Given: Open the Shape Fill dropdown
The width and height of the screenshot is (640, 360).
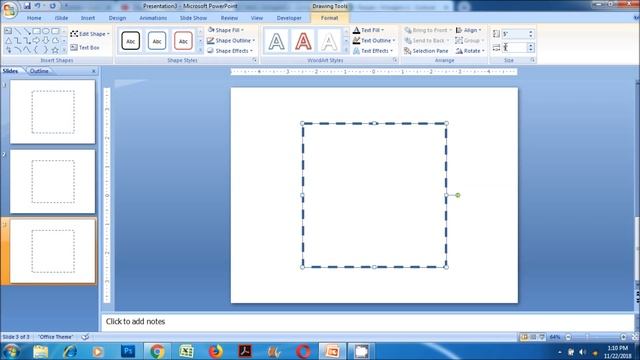Looking at the screenshot, I should point(225,30).
